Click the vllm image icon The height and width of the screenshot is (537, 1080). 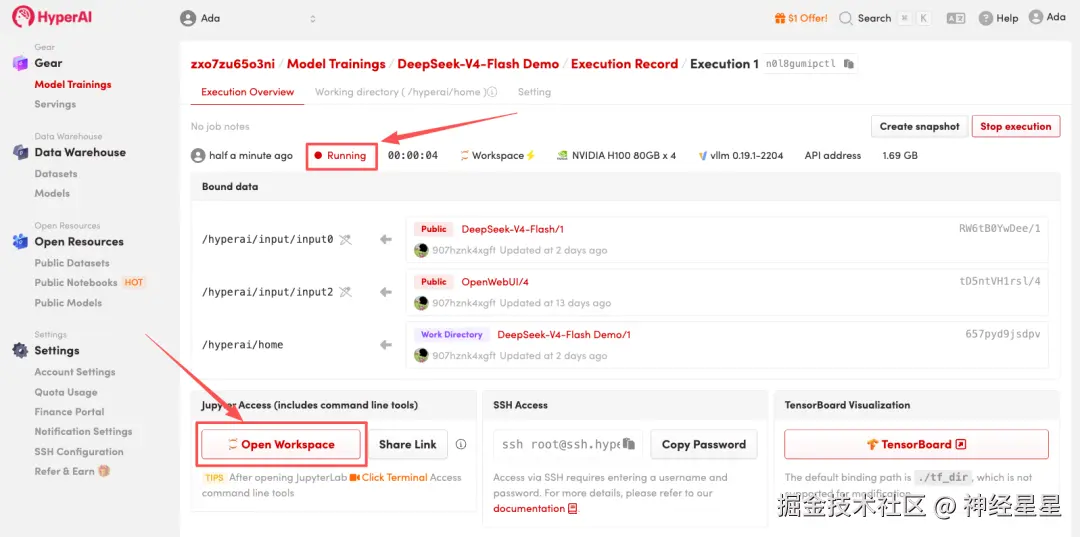703,156
